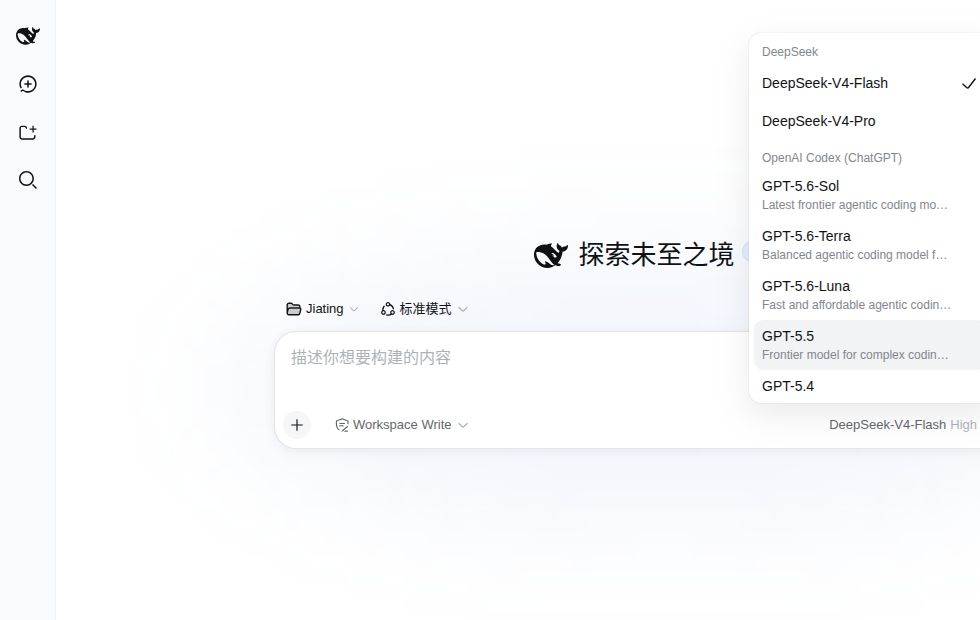Click the Workspace Write shield icon
This screenshot has width=980, height=620.
click(x=342, y=425)
